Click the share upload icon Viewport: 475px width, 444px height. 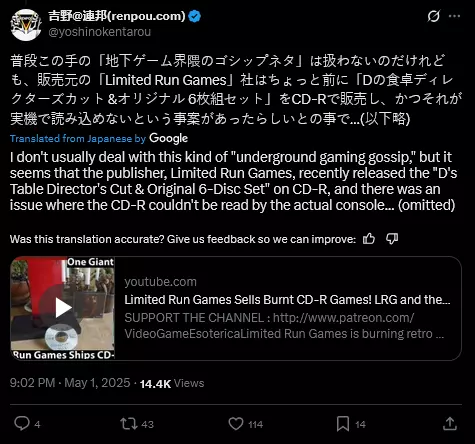pos(450,423)
